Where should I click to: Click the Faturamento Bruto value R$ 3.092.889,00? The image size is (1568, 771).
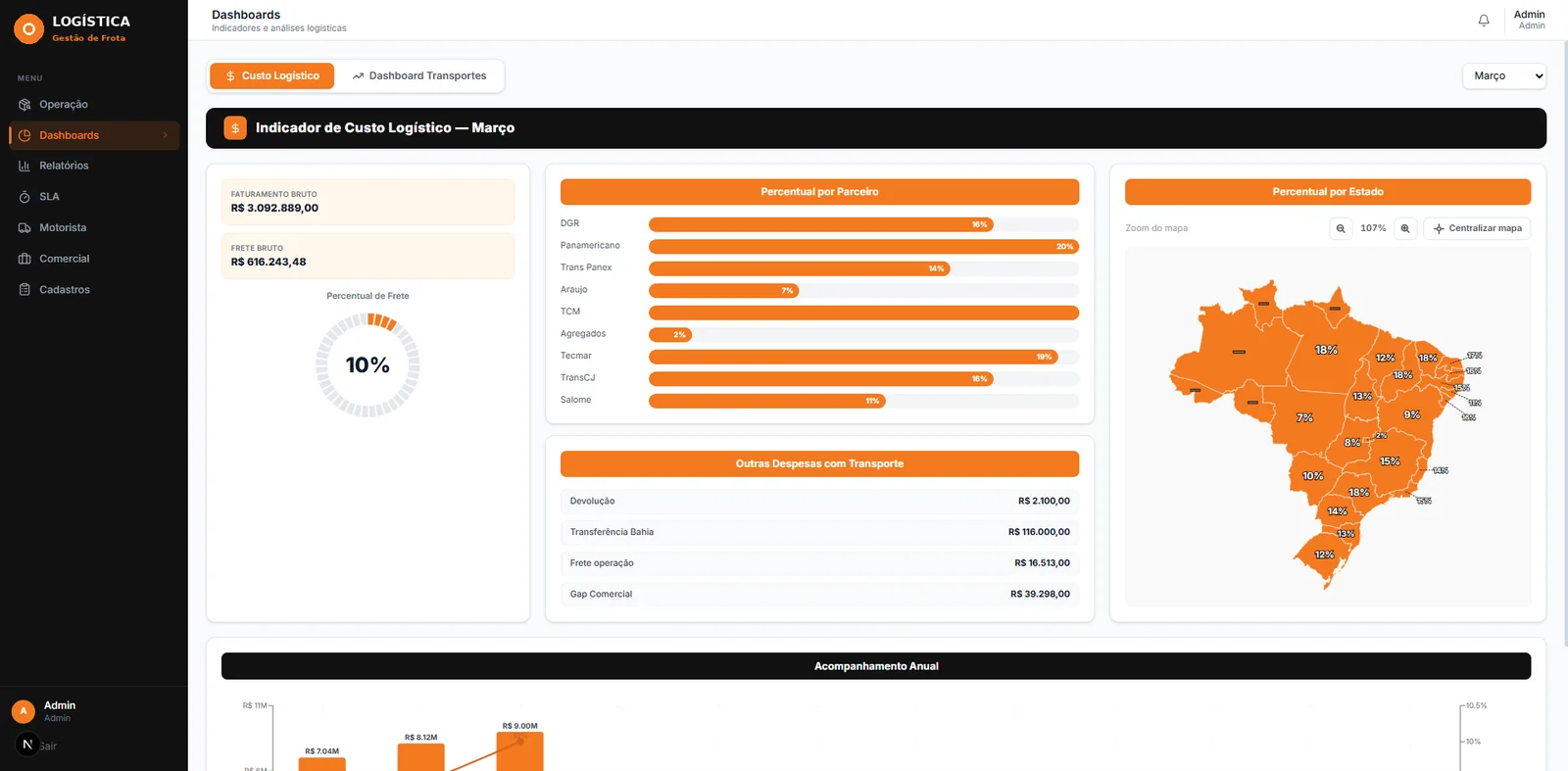click(x=274, y=209)
